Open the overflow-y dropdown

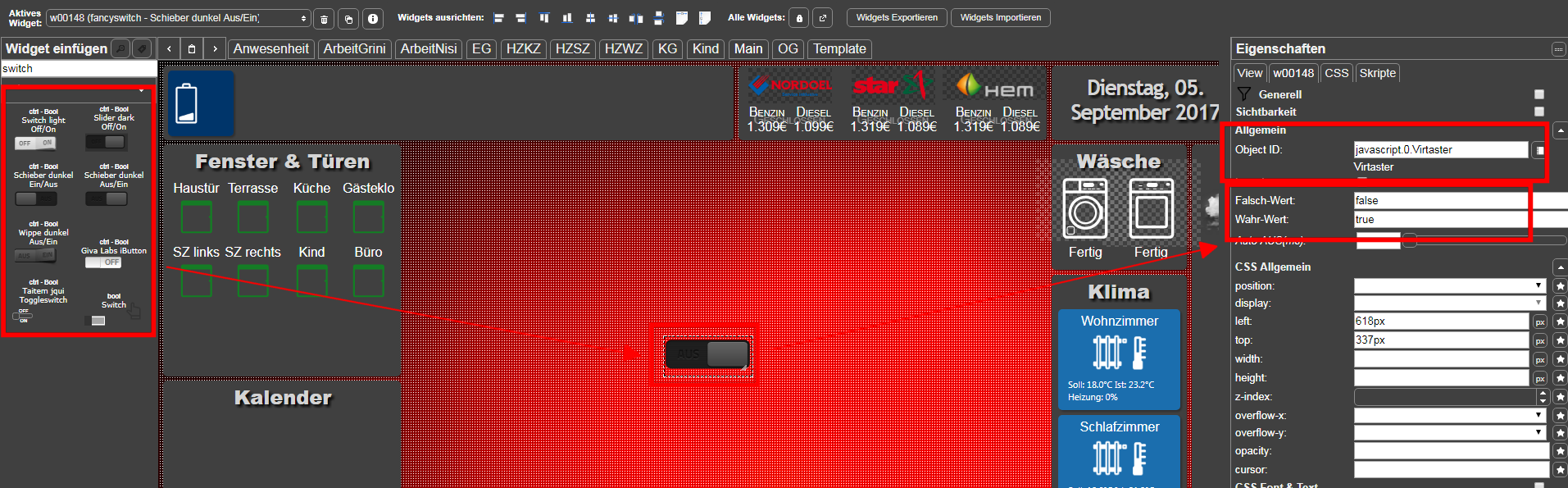(x=1450, y=432)
